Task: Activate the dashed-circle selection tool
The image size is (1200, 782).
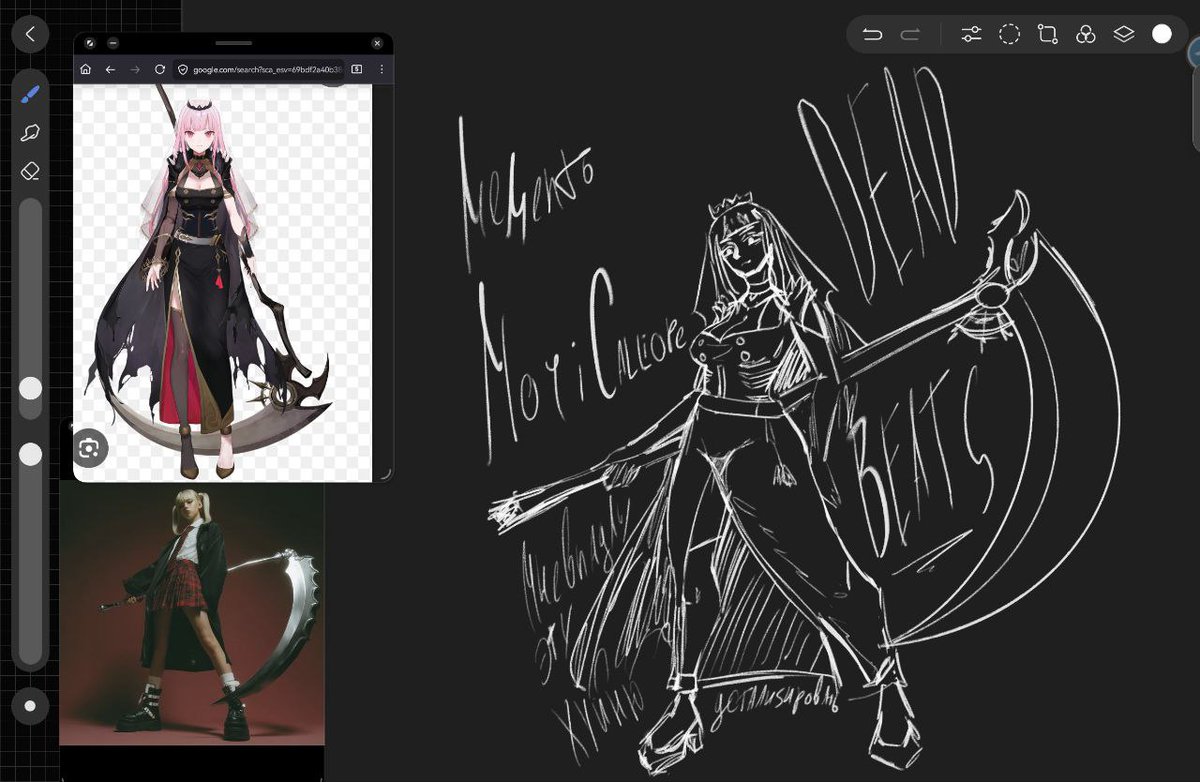Action: (1008, 33)
